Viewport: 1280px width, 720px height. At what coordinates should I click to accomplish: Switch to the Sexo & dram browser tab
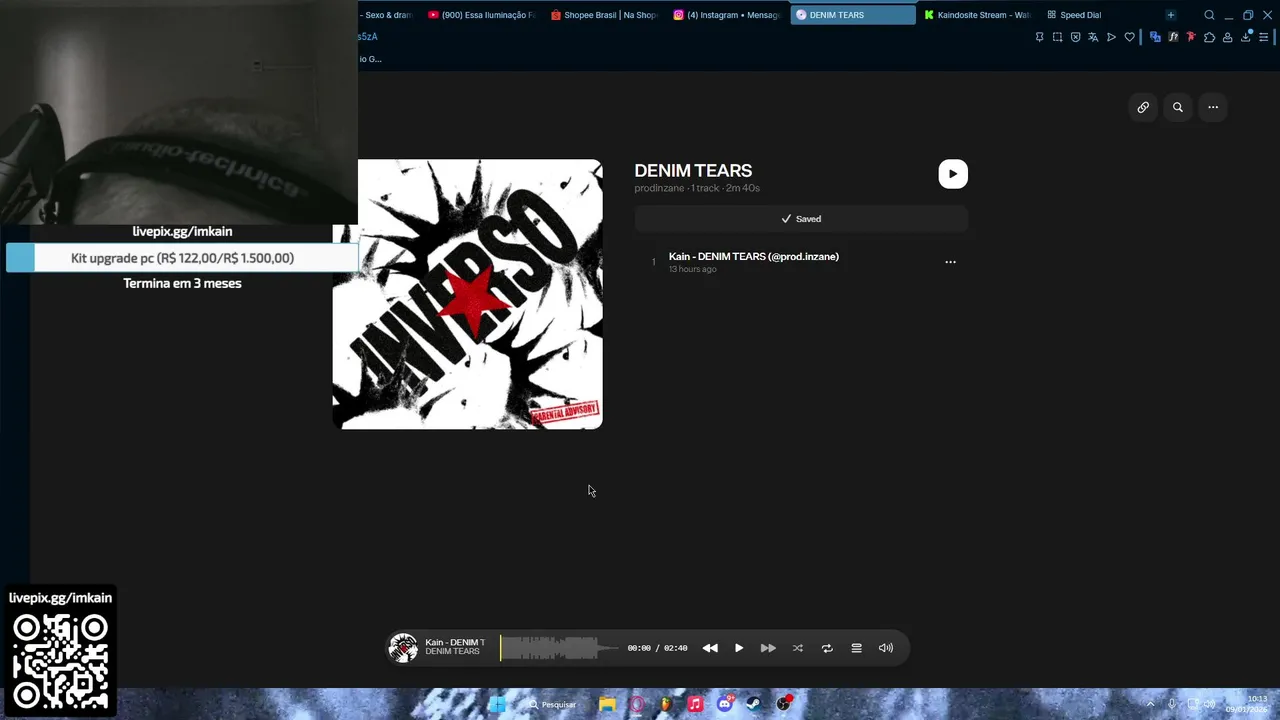pyautogui.click(x=386, y=15)
